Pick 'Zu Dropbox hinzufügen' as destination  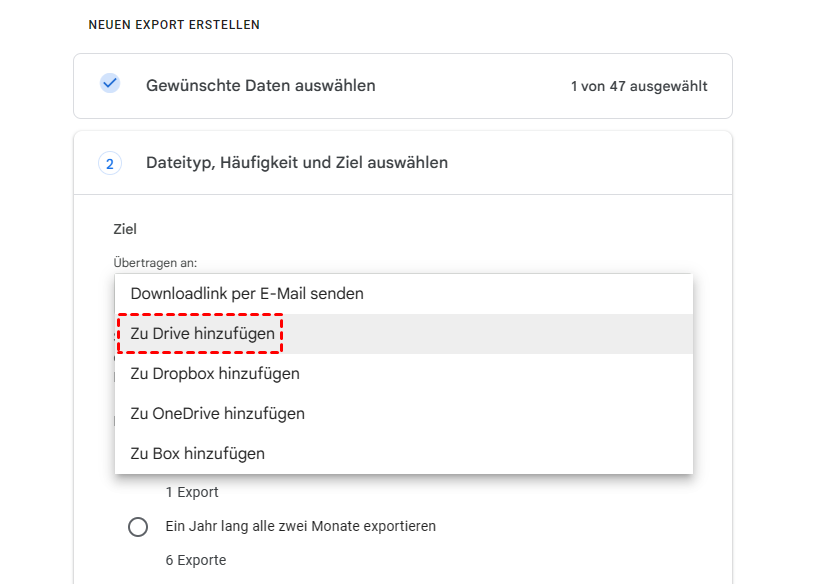tap(215, 374)
